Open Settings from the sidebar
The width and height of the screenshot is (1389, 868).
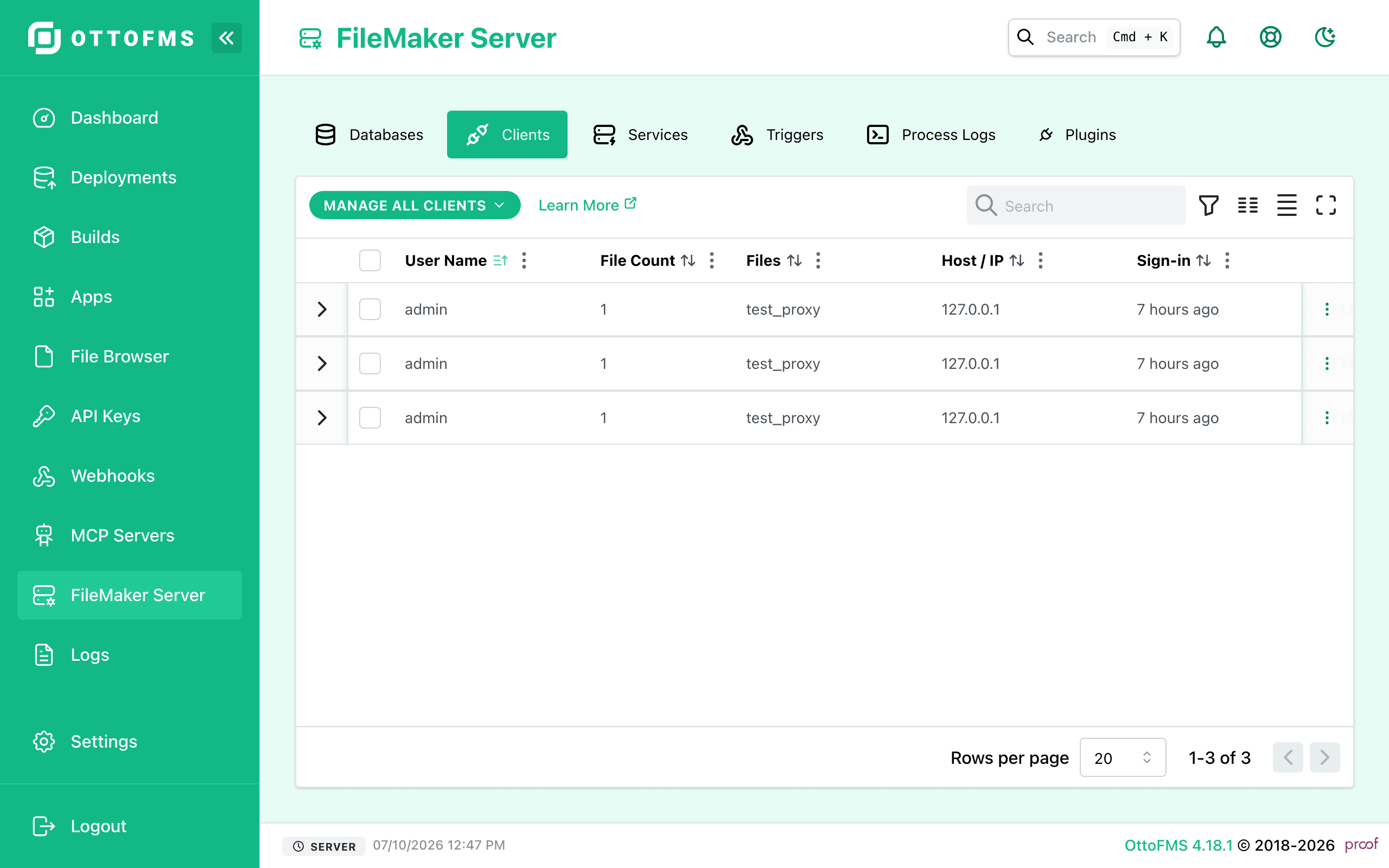130,742
